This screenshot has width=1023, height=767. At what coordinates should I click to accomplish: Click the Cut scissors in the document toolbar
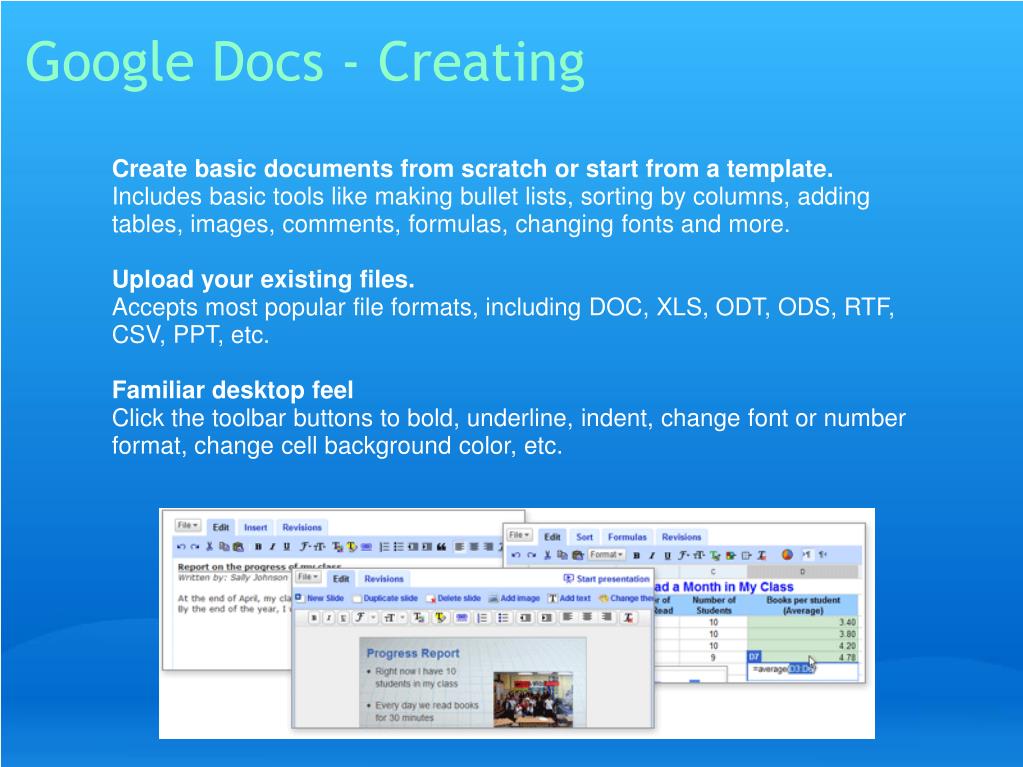click(x=209, y=547)
